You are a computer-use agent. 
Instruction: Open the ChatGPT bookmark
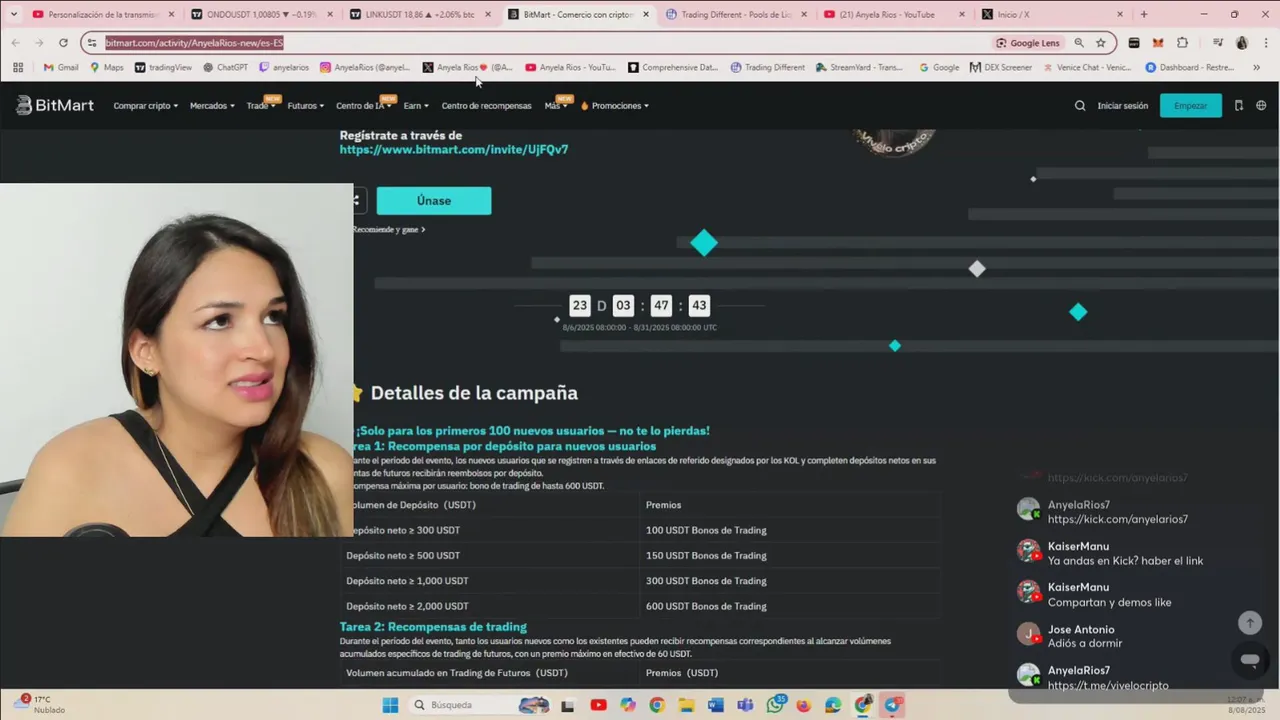pyautogui.click(x=225, y=67)
